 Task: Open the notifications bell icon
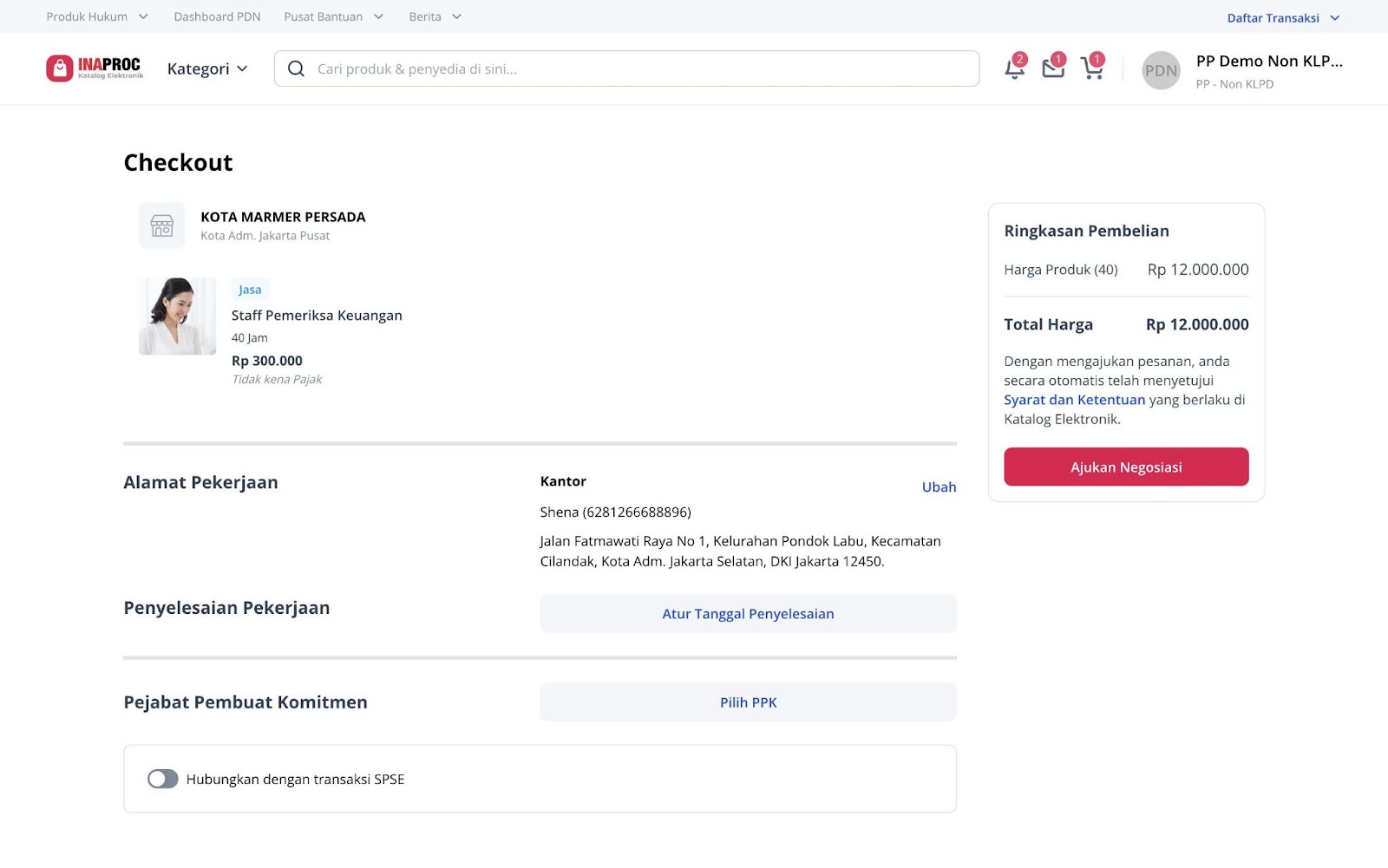tap(1014, 68)
